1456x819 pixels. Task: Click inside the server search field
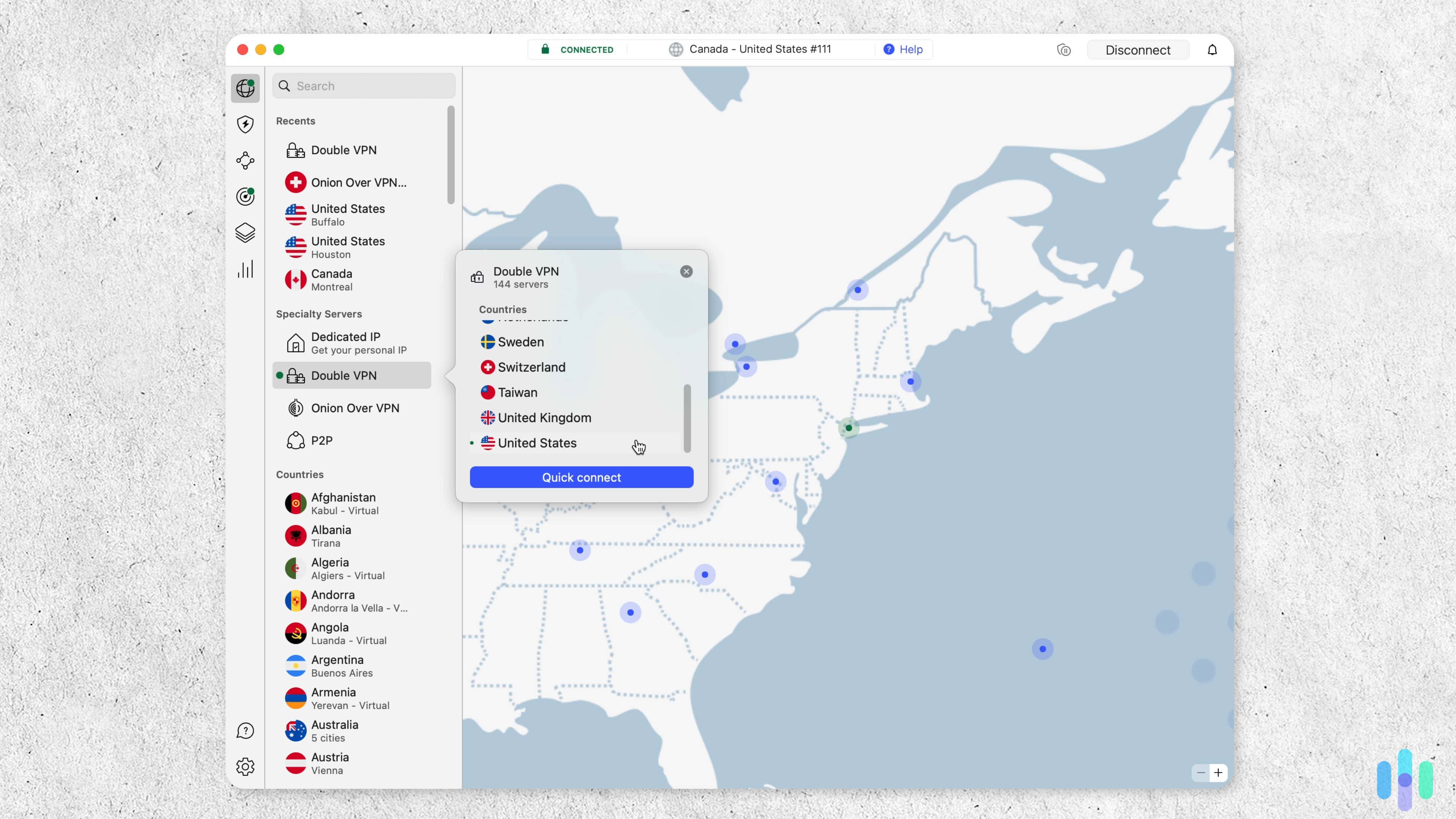(x=364, y=85)
